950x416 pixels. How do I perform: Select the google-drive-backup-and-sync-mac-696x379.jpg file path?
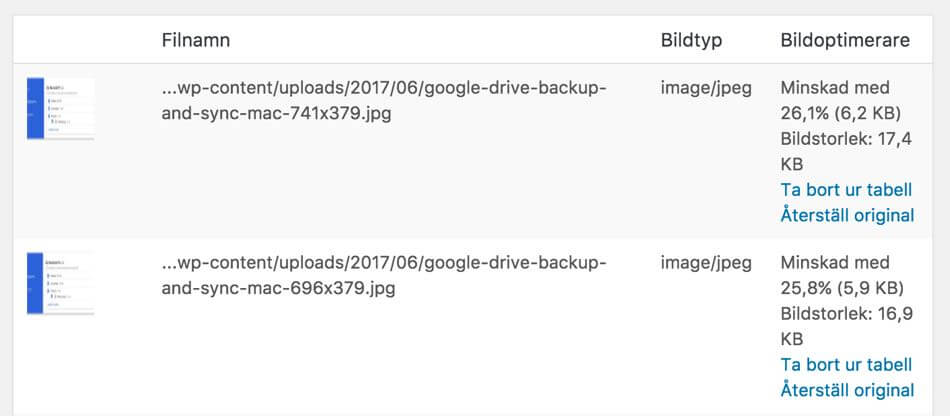tap(384, 276)
